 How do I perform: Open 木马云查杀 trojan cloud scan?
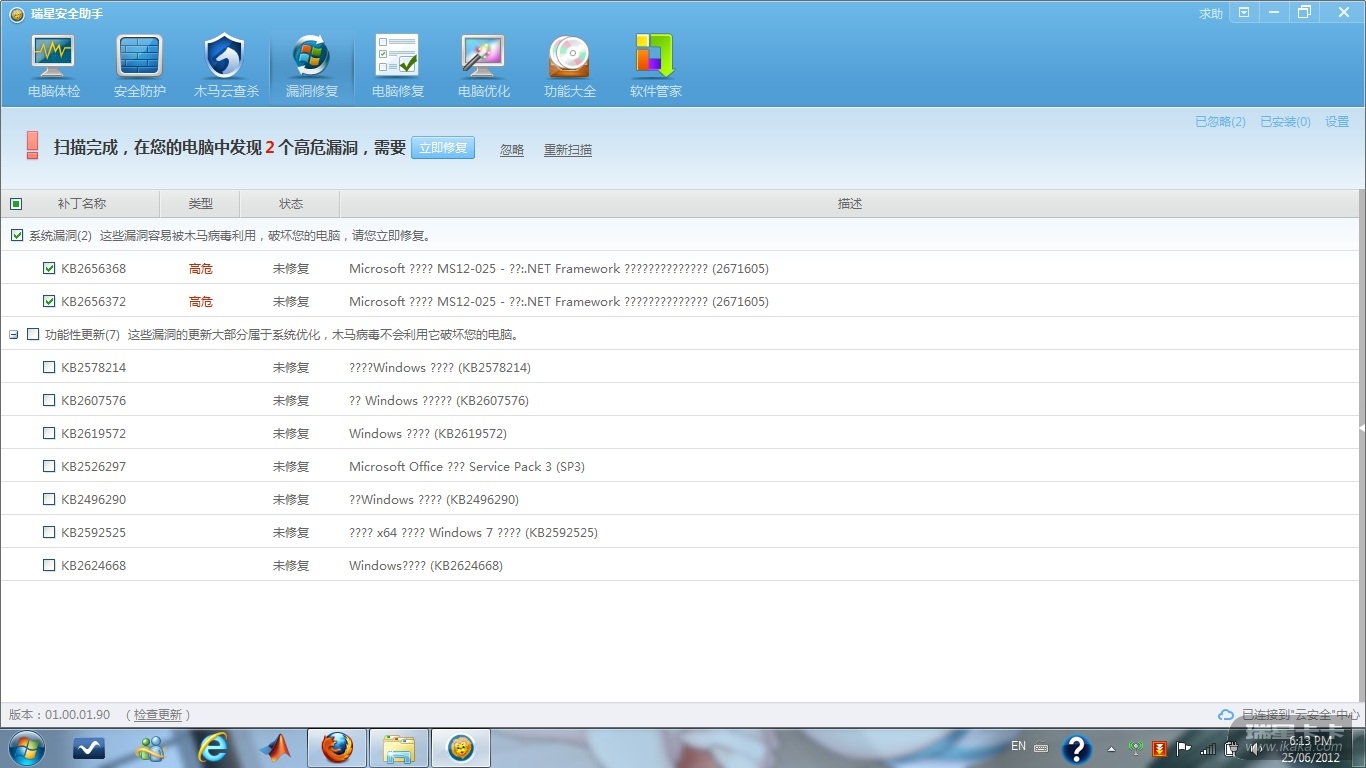coord(226,68)
